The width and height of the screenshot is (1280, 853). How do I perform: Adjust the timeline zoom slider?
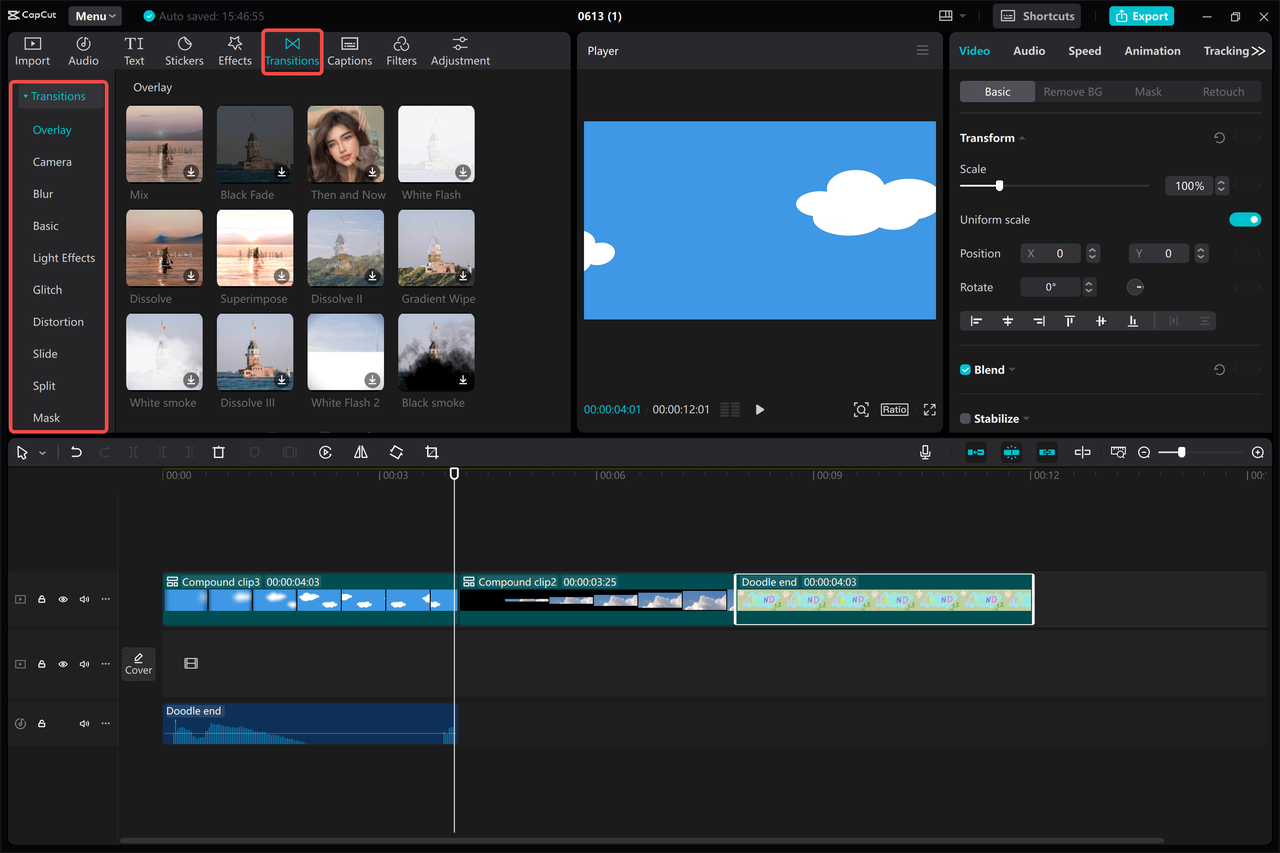tap(1183, 452)
